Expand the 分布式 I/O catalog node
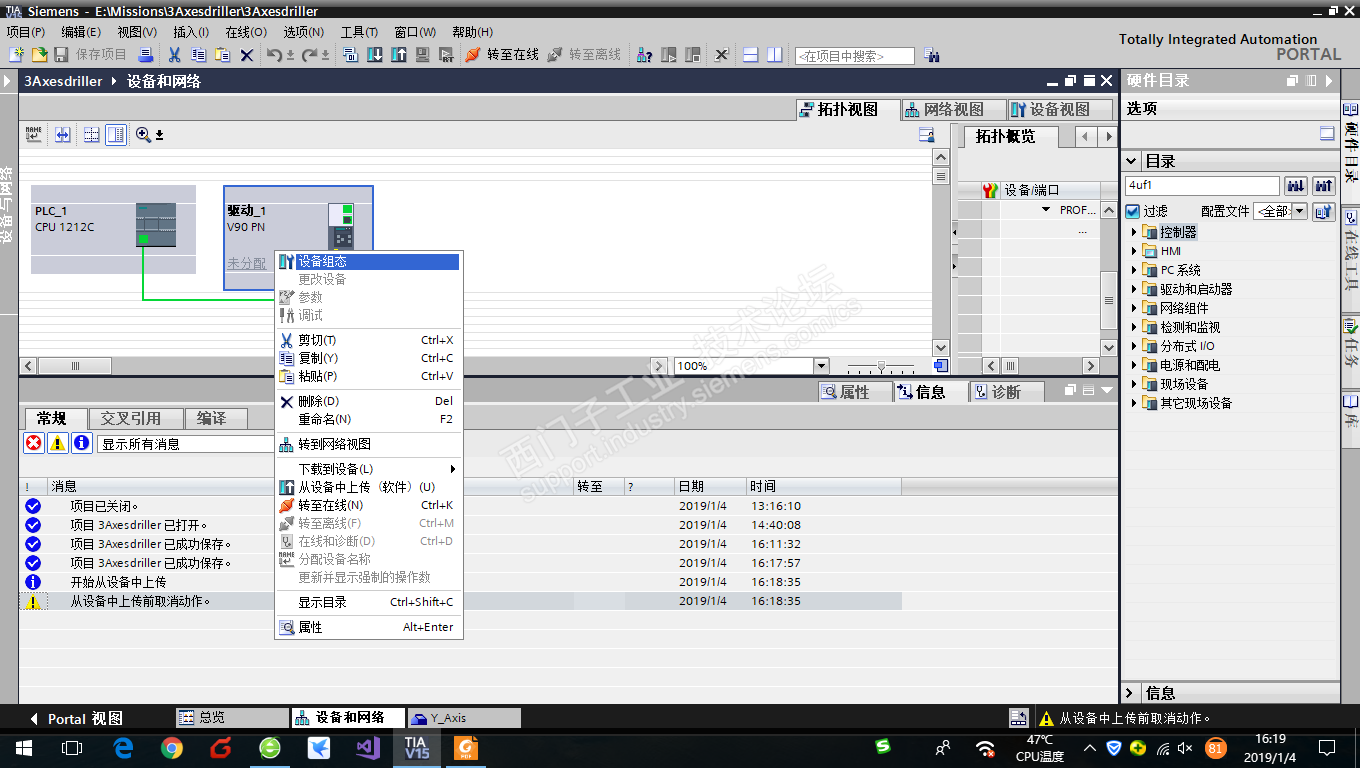The width and height of the screenshot is (1360, 768). [1135, 346]
